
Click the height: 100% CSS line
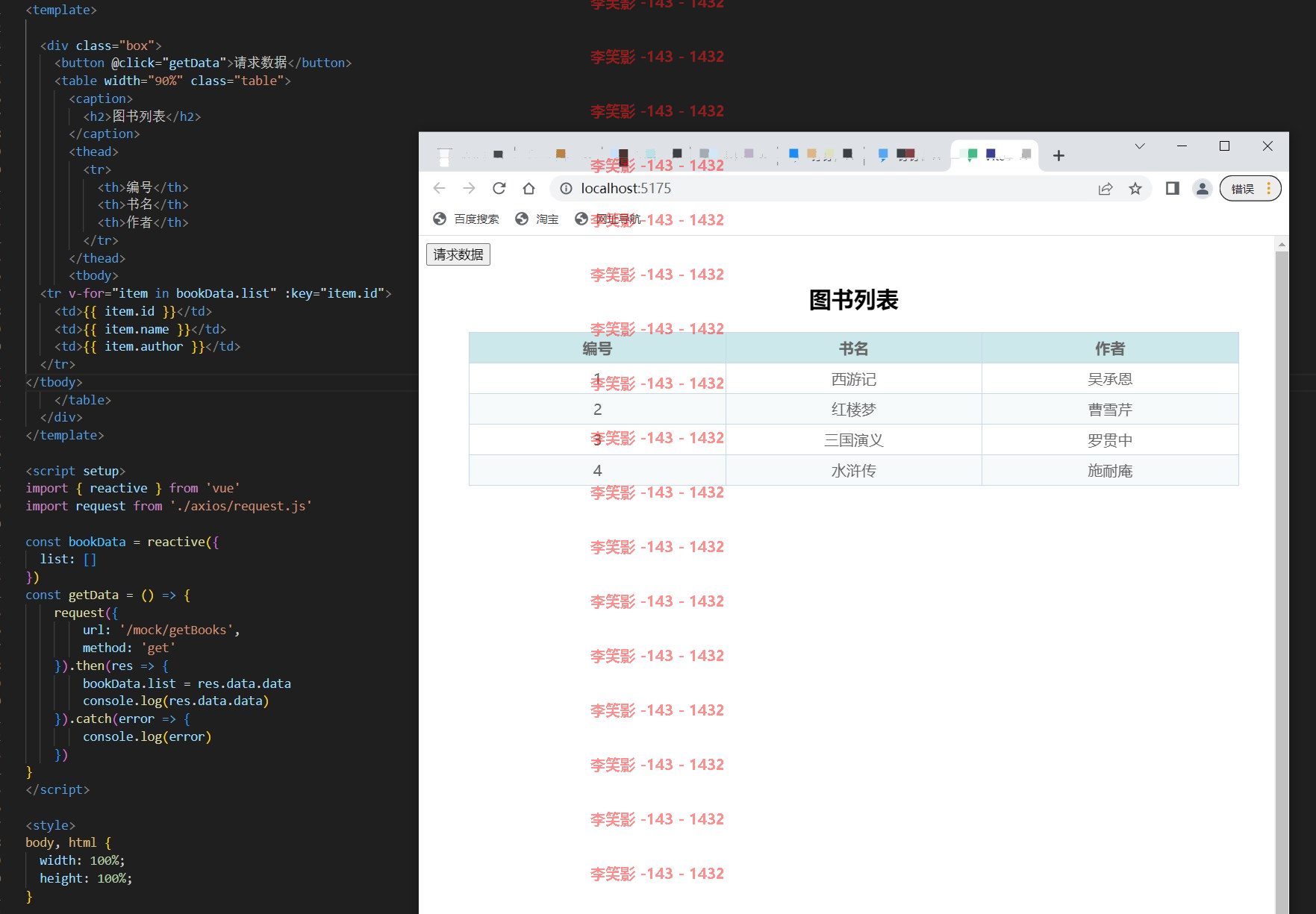pos(86,878)
